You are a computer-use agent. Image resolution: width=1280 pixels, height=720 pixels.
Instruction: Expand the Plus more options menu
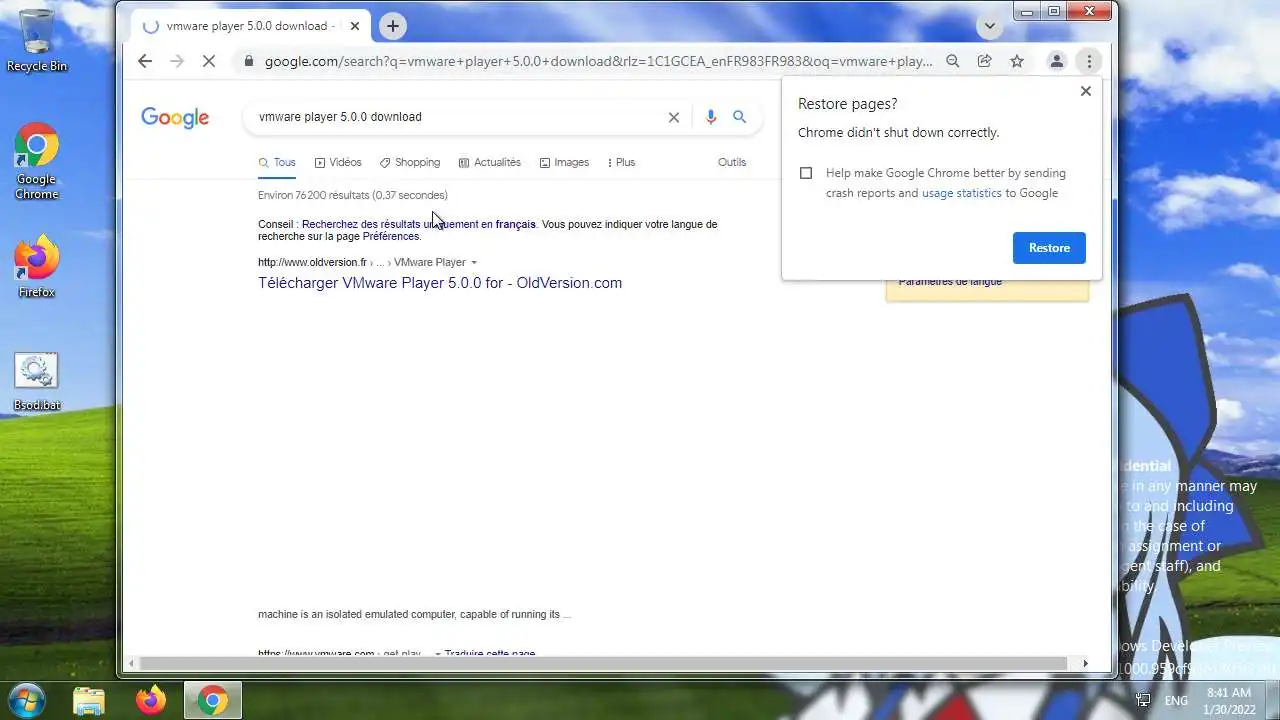click(621, 162)
